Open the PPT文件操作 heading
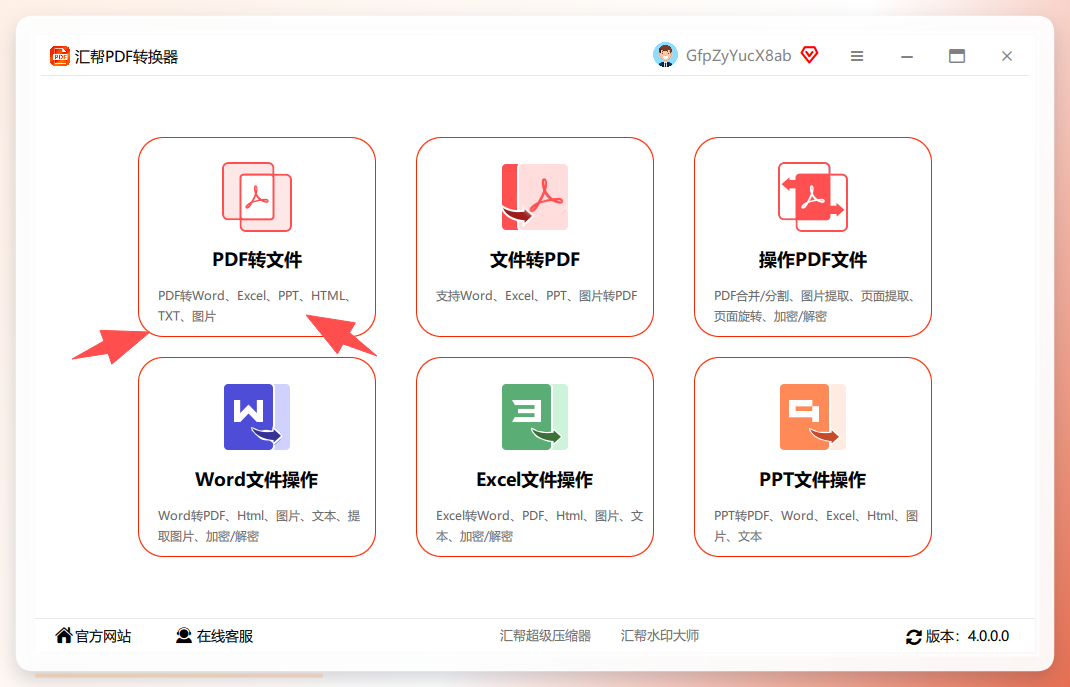 coord(813,480)
